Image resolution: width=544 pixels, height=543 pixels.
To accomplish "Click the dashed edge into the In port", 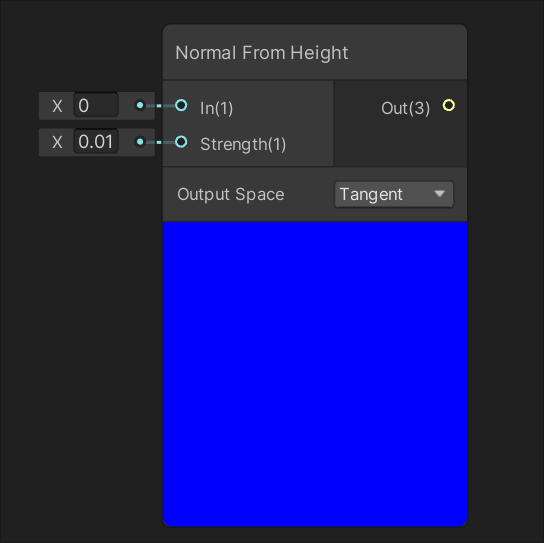I will point(160,105).
